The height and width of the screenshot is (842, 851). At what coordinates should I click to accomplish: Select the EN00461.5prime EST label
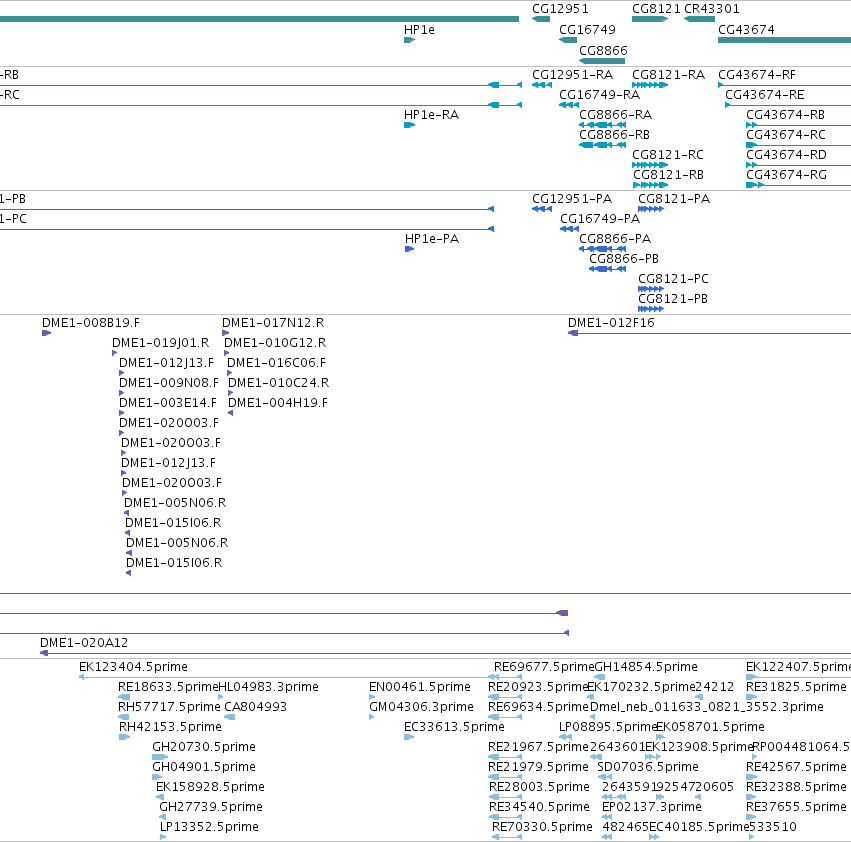[x=420, y=687]
